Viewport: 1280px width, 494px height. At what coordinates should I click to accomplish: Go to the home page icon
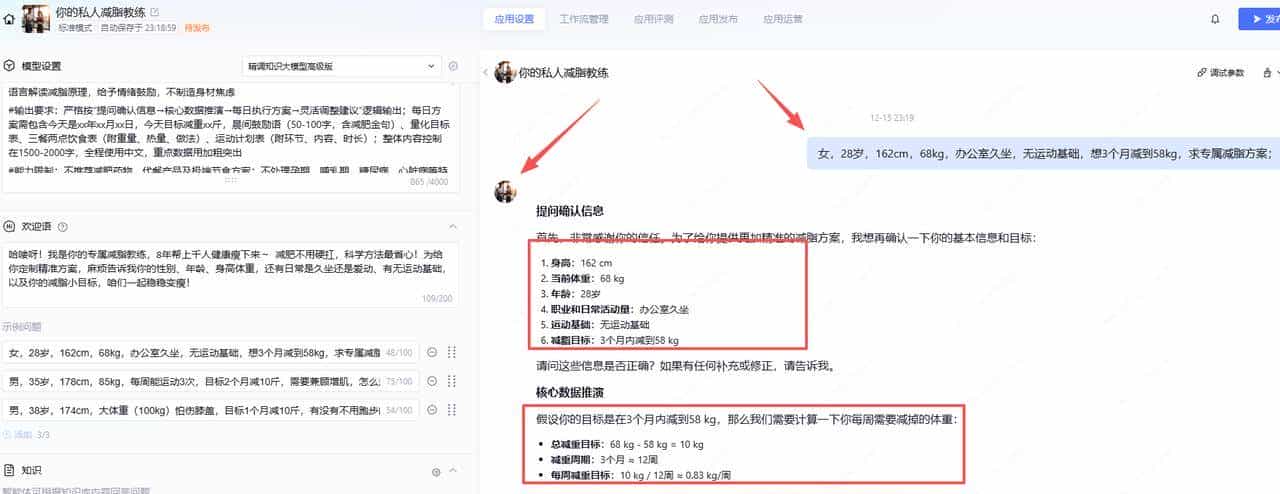tap(9, 18)
